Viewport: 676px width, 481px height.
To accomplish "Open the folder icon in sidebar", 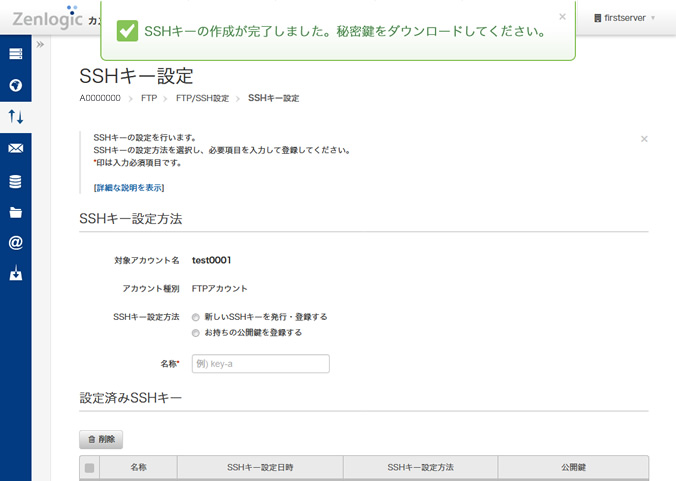I will tap(16, 212).
